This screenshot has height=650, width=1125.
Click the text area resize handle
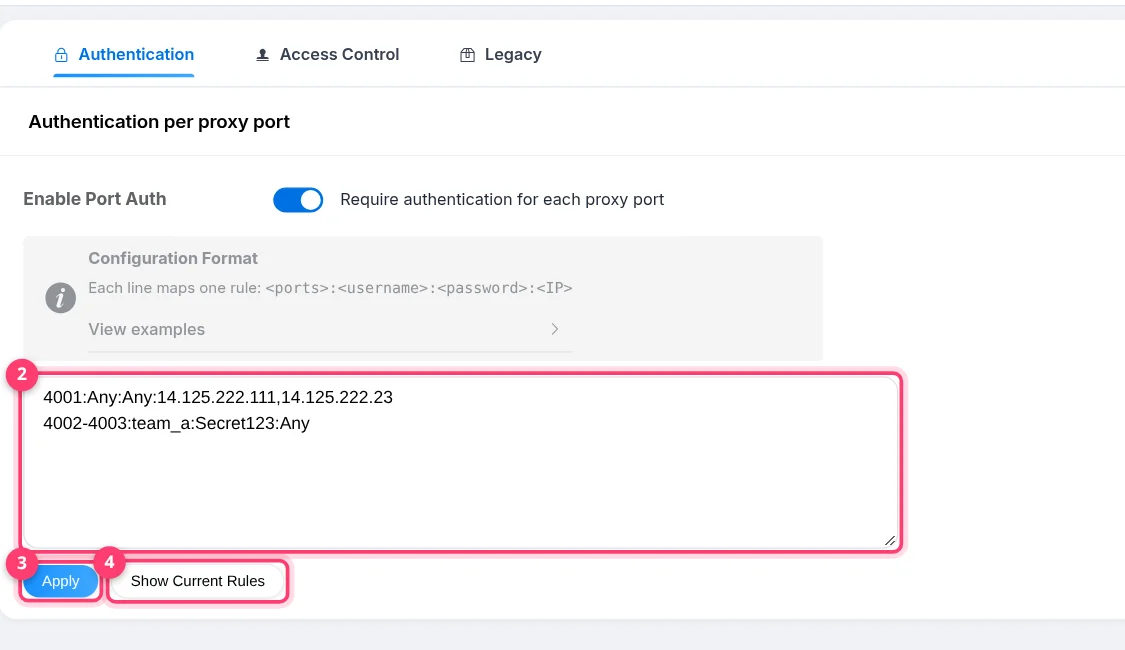coord(890,540)
